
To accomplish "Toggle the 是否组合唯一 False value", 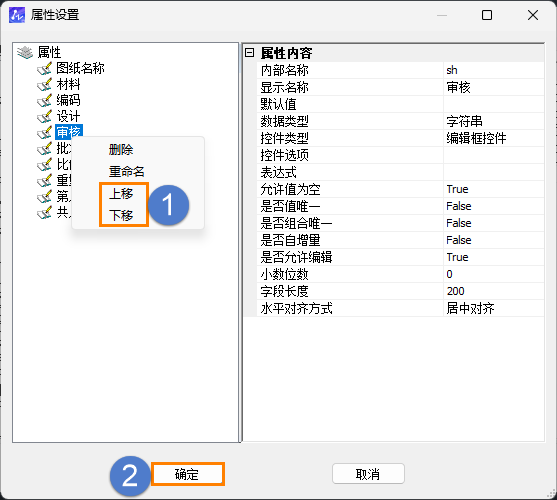I will pyautogui.click(x=493, y=223).
